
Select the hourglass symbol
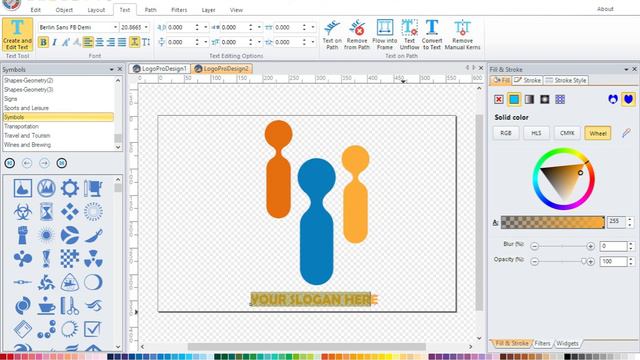point(46,212)
